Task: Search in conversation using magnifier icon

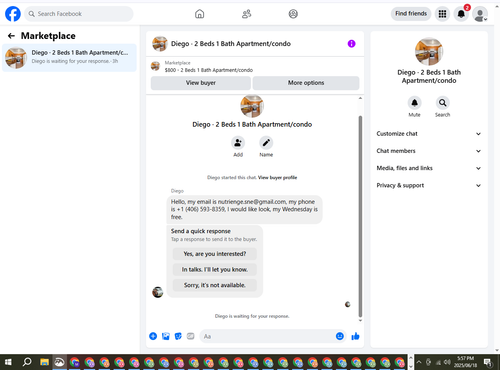Action: point(442,103)
